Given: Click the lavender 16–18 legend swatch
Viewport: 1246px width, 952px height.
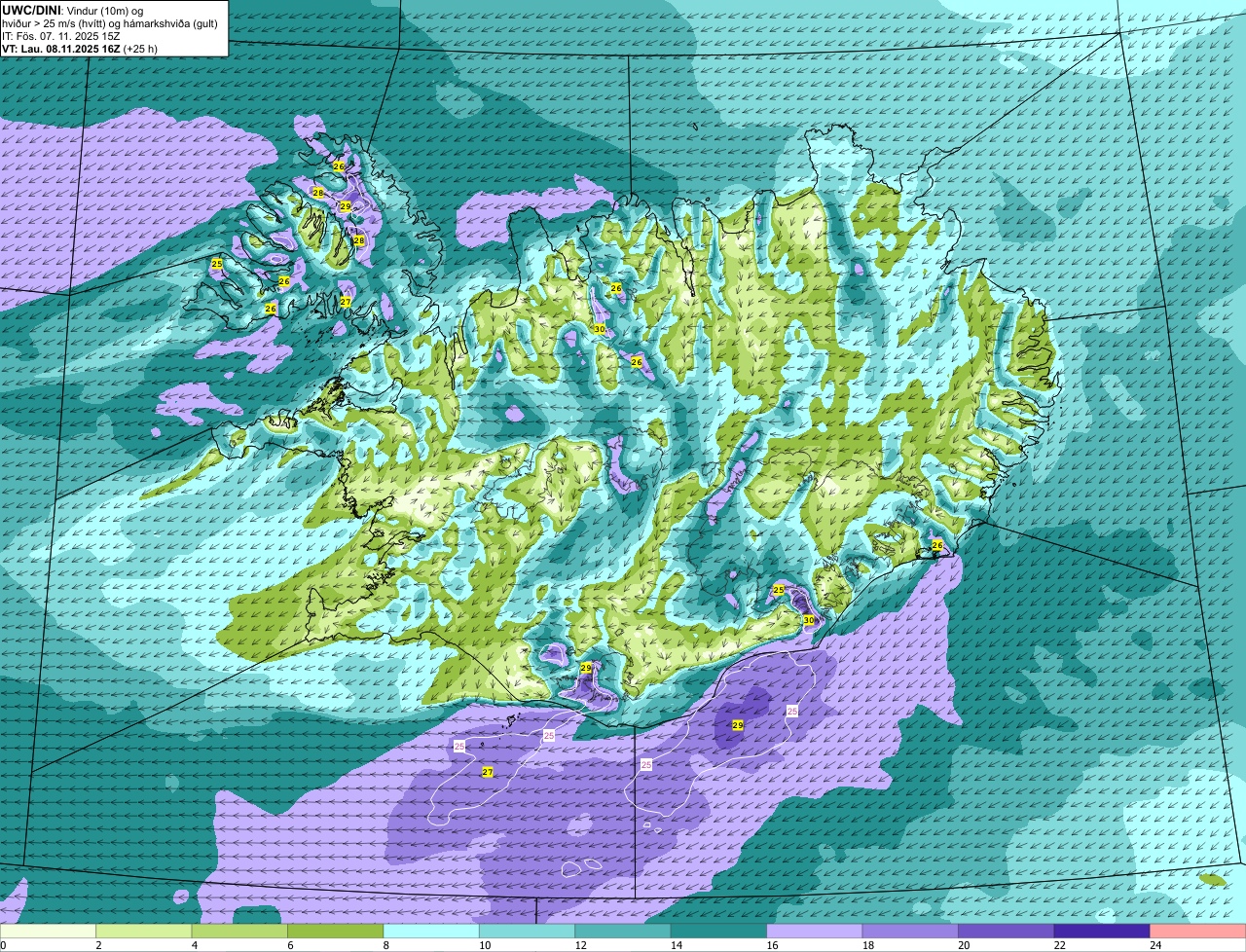Looking at the screenshot, I should coord(815,932).
